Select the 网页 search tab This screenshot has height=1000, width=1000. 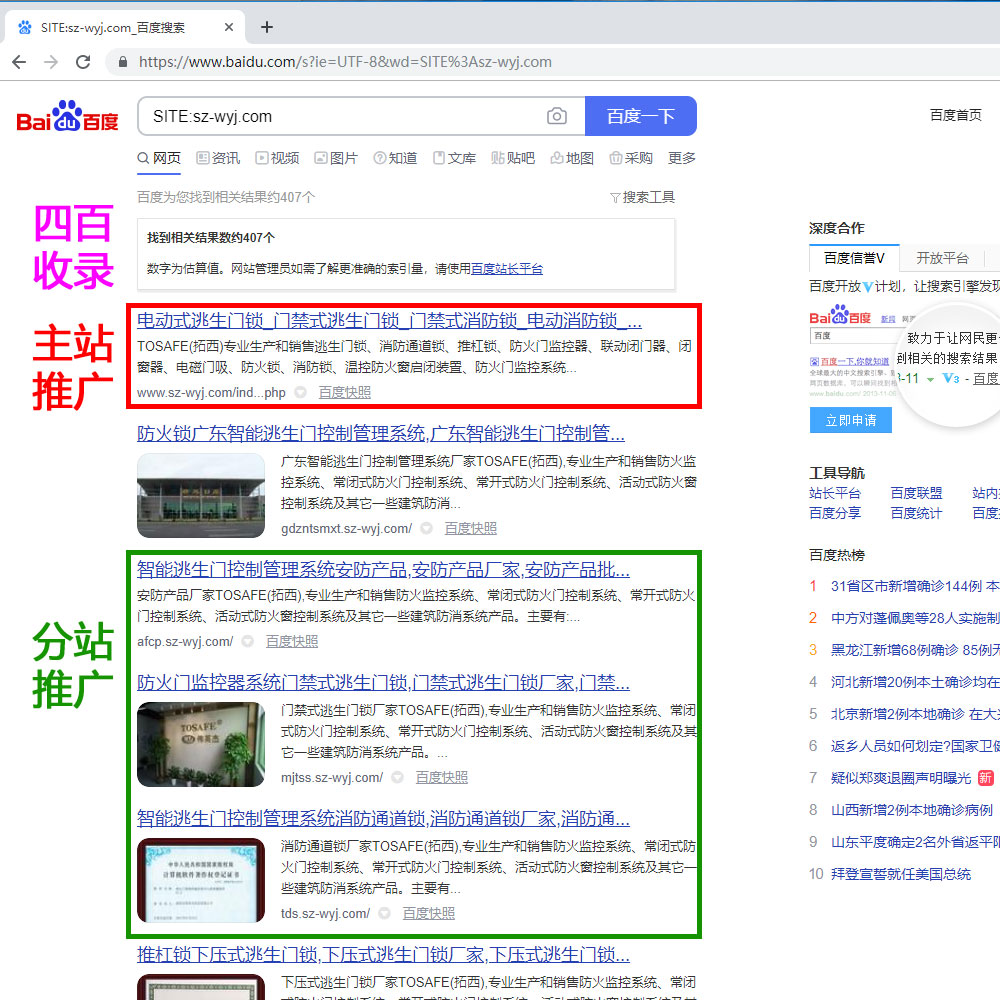click(x=159, y=158)
